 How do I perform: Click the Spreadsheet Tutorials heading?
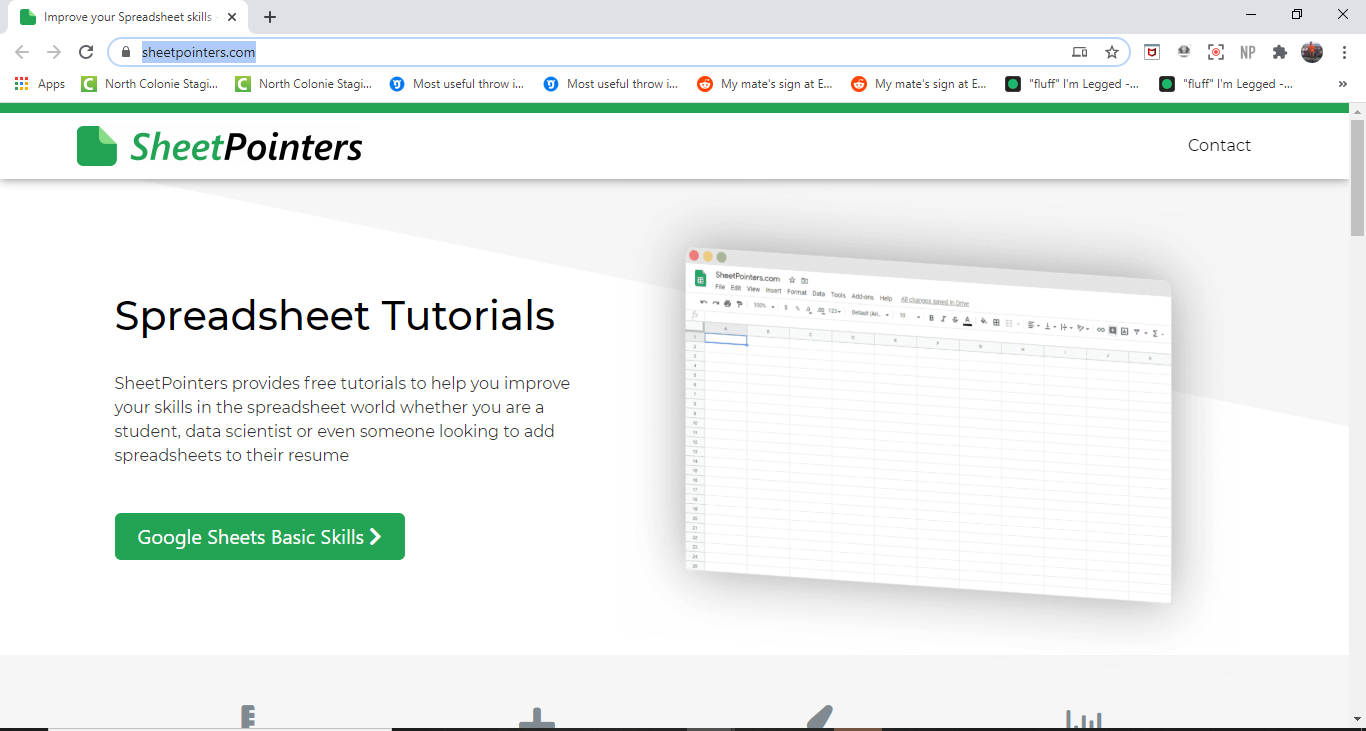click(x=335, y=316)
